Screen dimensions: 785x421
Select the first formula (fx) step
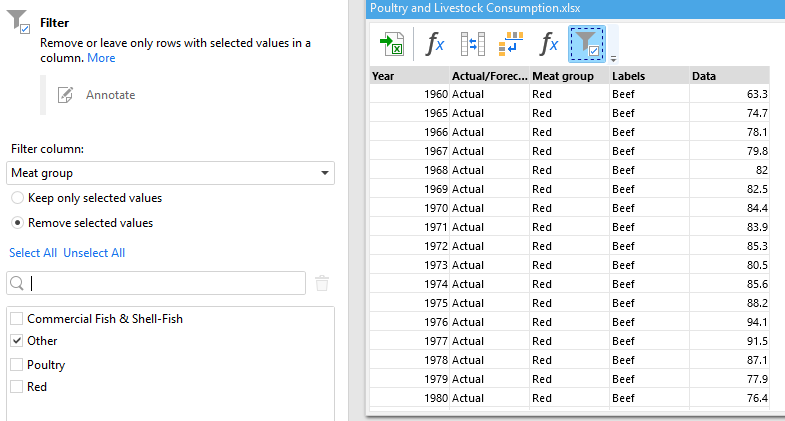435,44
